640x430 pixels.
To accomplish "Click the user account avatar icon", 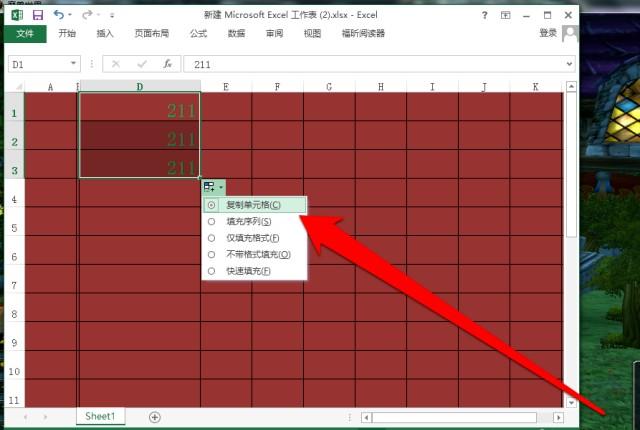I will pyautogui.click(x=570, y=33).
